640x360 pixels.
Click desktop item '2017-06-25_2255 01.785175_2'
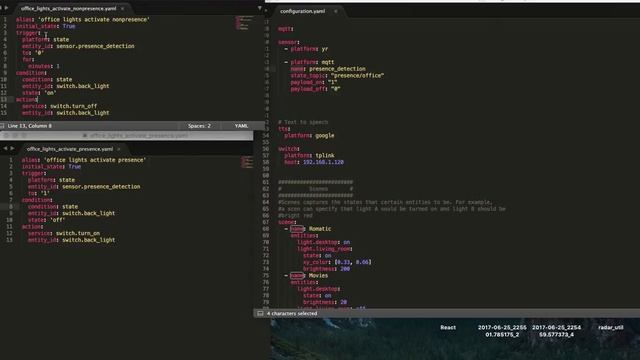click(x=502, y=331)
